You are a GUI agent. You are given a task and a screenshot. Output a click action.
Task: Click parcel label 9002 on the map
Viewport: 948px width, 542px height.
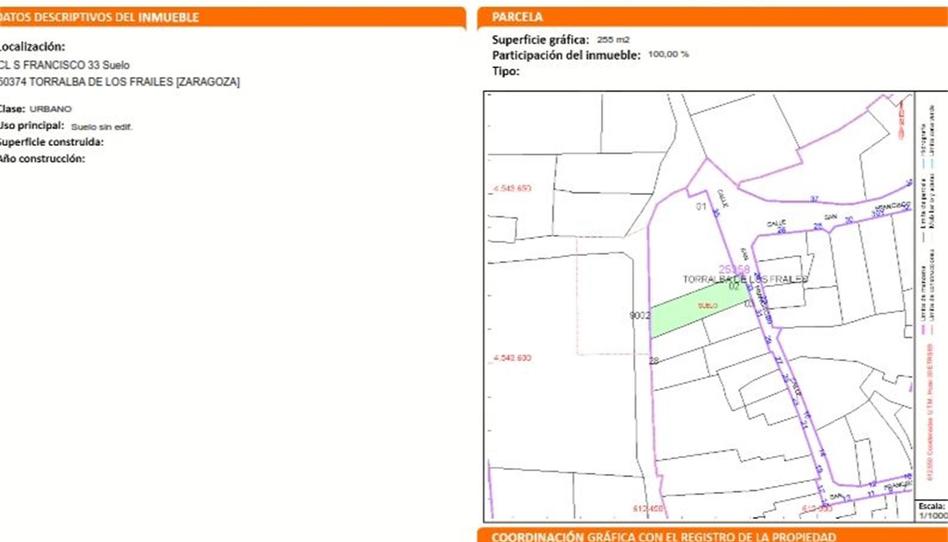pyautogui.click(x=640, y=315)
